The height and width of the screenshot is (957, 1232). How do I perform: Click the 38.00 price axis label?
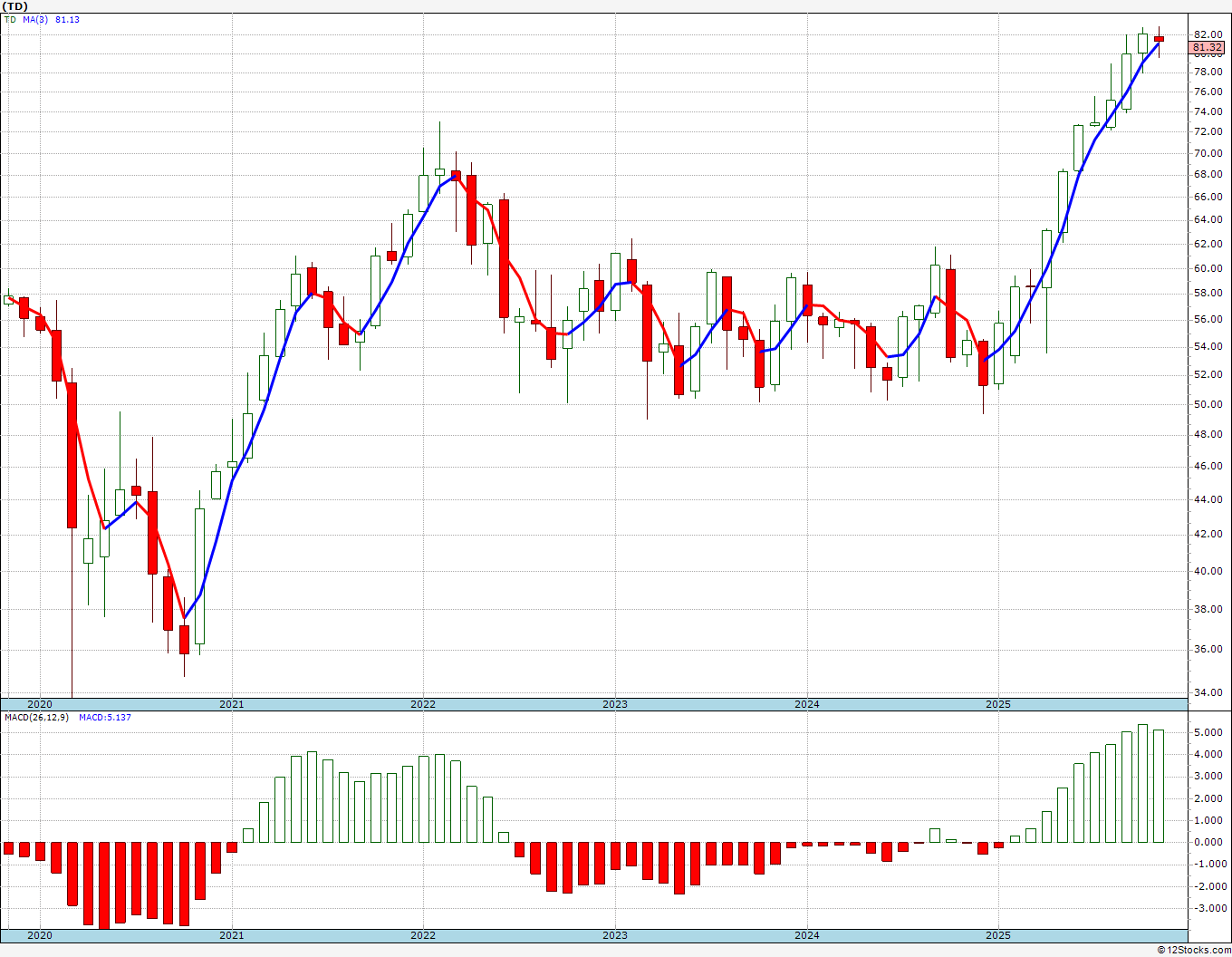1208,609
